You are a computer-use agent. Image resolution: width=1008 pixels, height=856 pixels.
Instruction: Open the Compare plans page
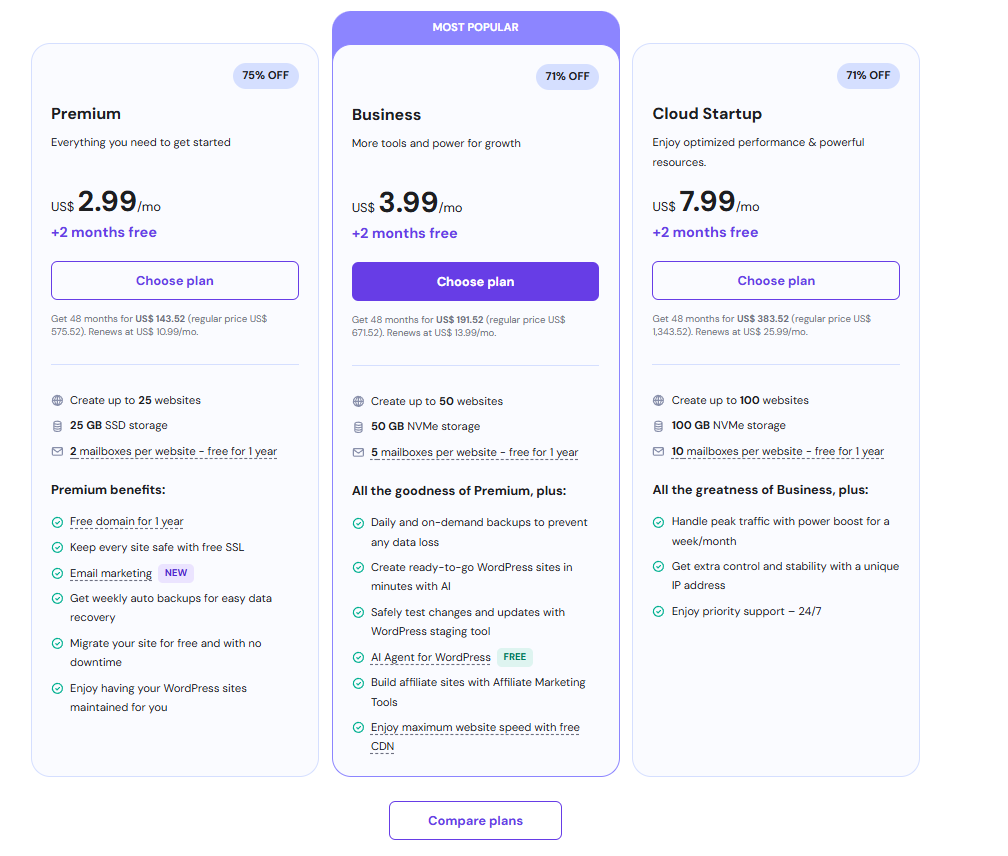point(475,821)
